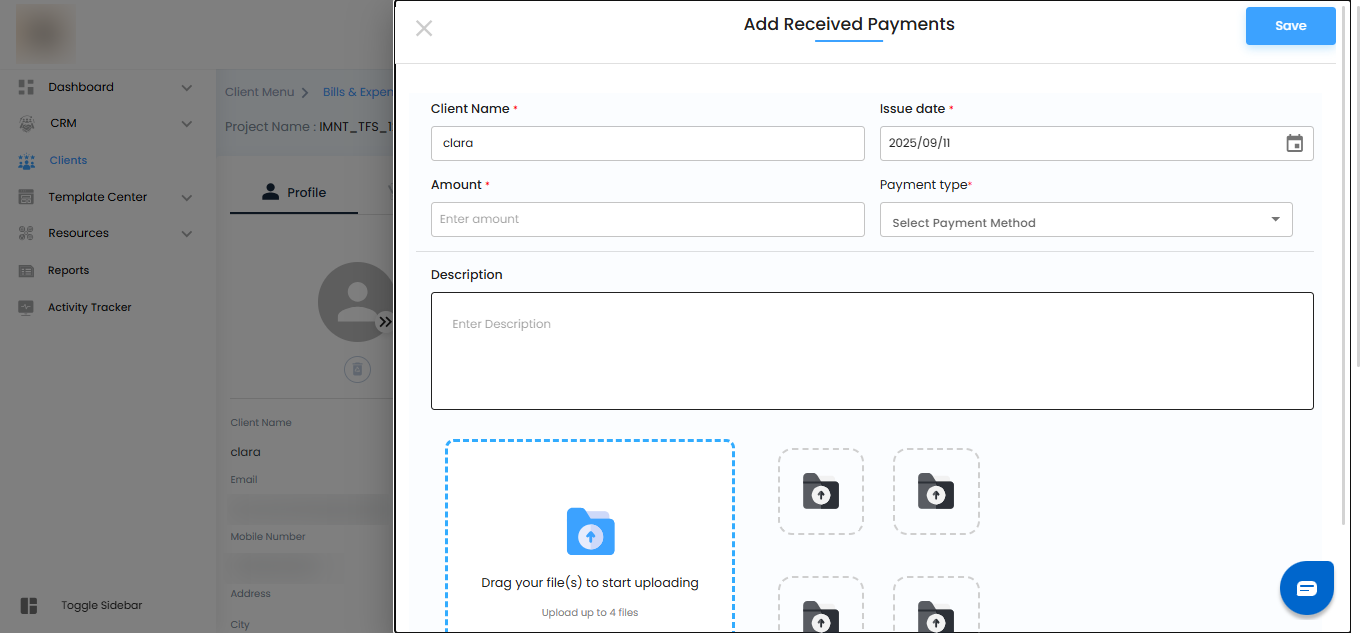This screenshot has width=1366, height=633.
Task: Open the Dashboard sidebar item
Action: click(81, 87)
